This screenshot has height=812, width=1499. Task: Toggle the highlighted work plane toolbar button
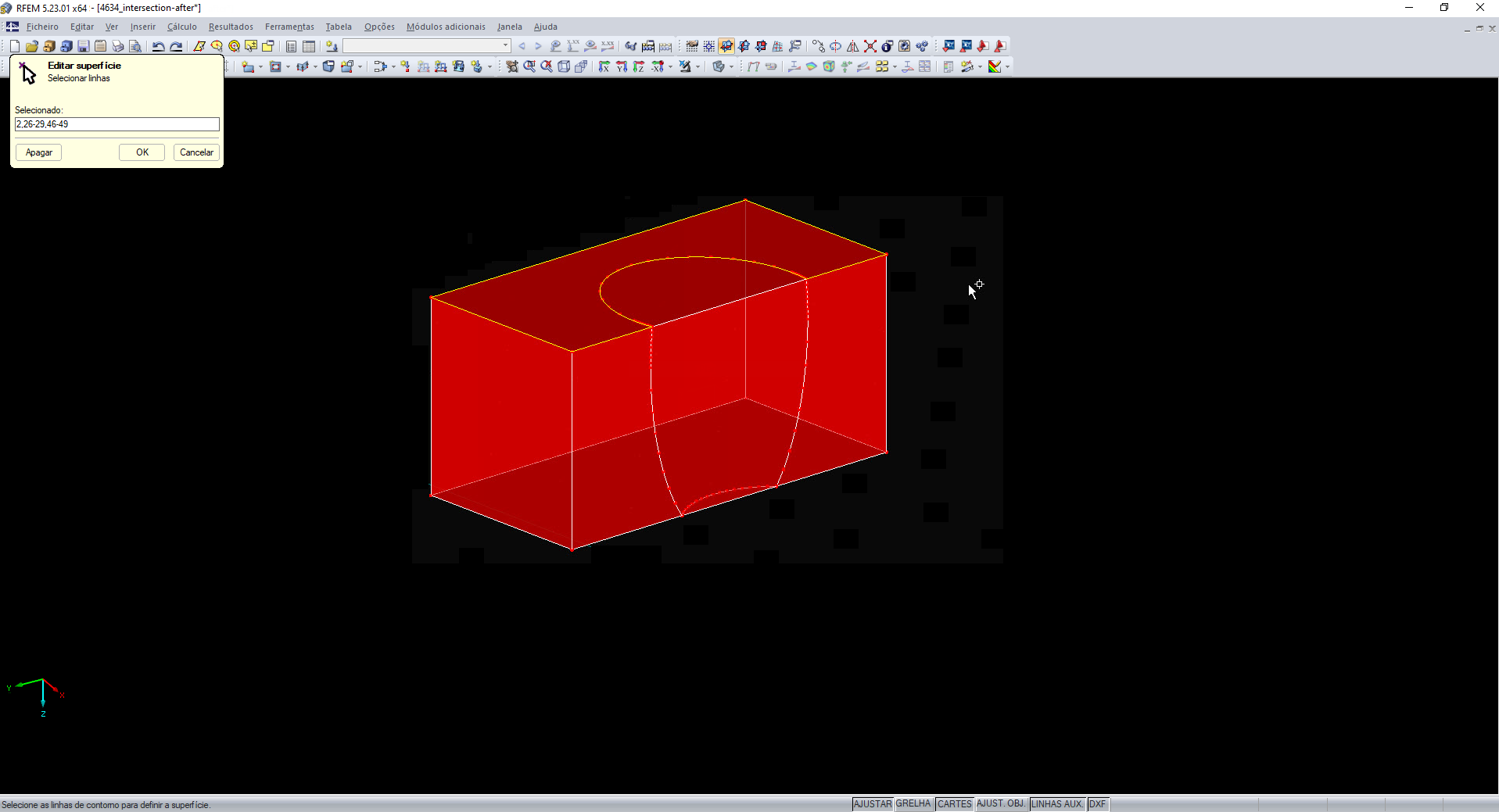[726, 46]
